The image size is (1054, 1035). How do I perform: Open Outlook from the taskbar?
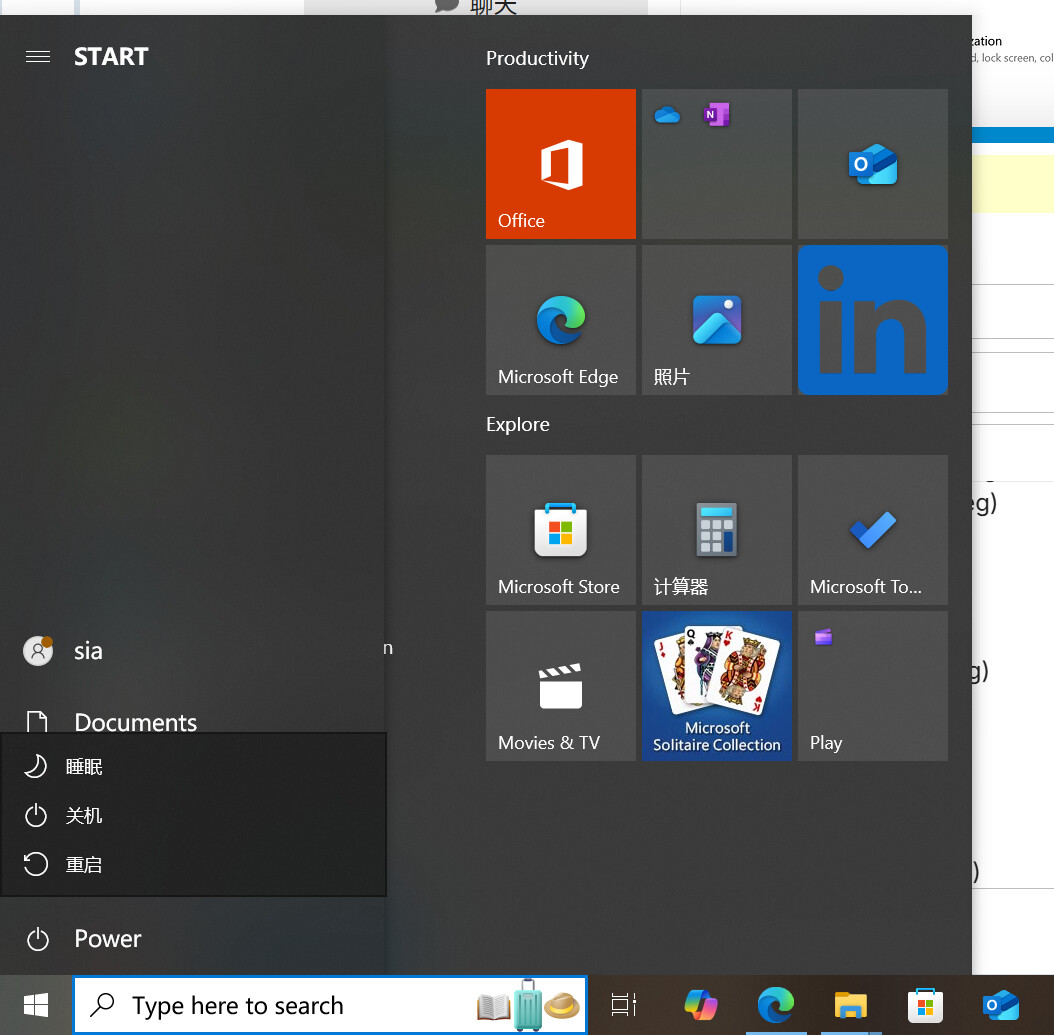[1001, 1005]
